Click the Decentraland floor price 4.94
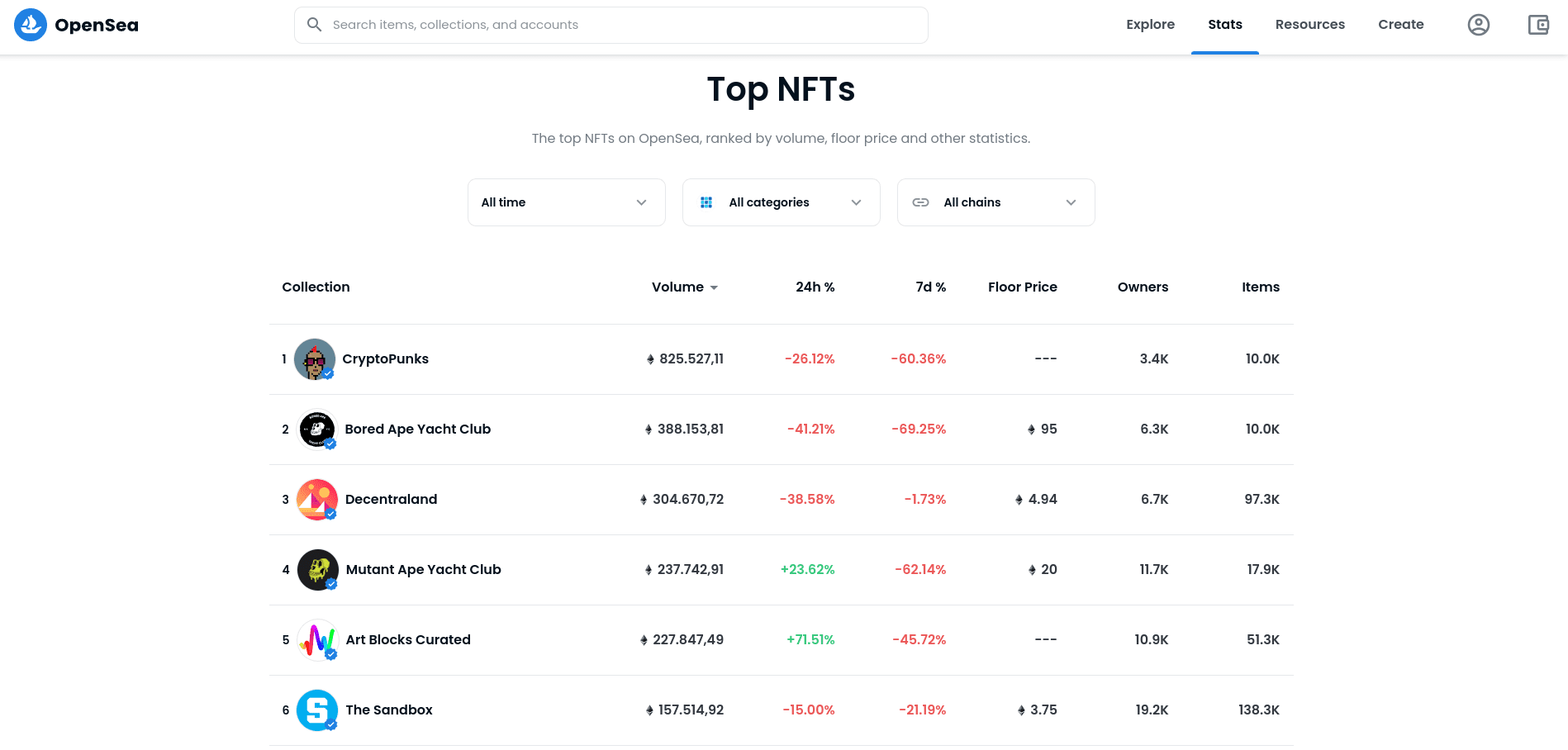The image size is (1568, 750). click(x=1043, y=500)
